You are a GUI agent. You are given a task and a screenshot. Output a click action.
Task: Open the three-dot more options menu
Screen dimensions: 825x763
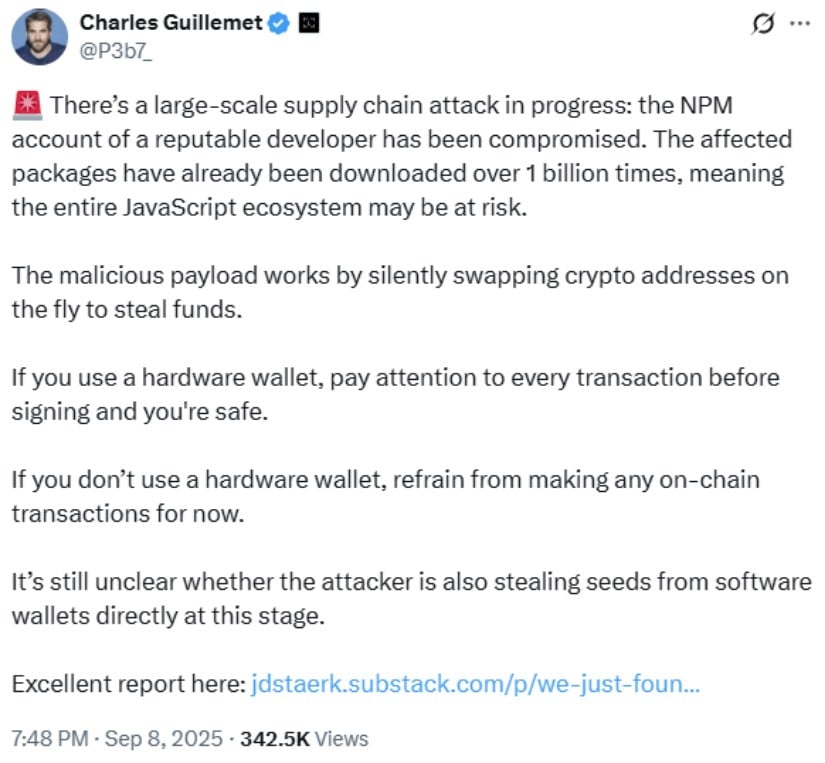[x=800, y=23]
